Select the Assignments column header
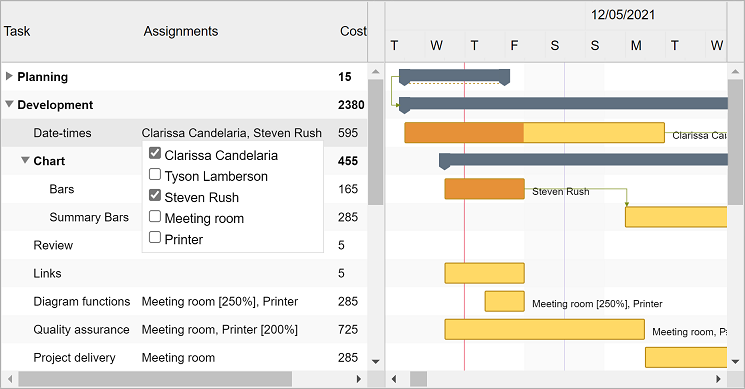This screenshot has height=389, width=745. (181, 31)
